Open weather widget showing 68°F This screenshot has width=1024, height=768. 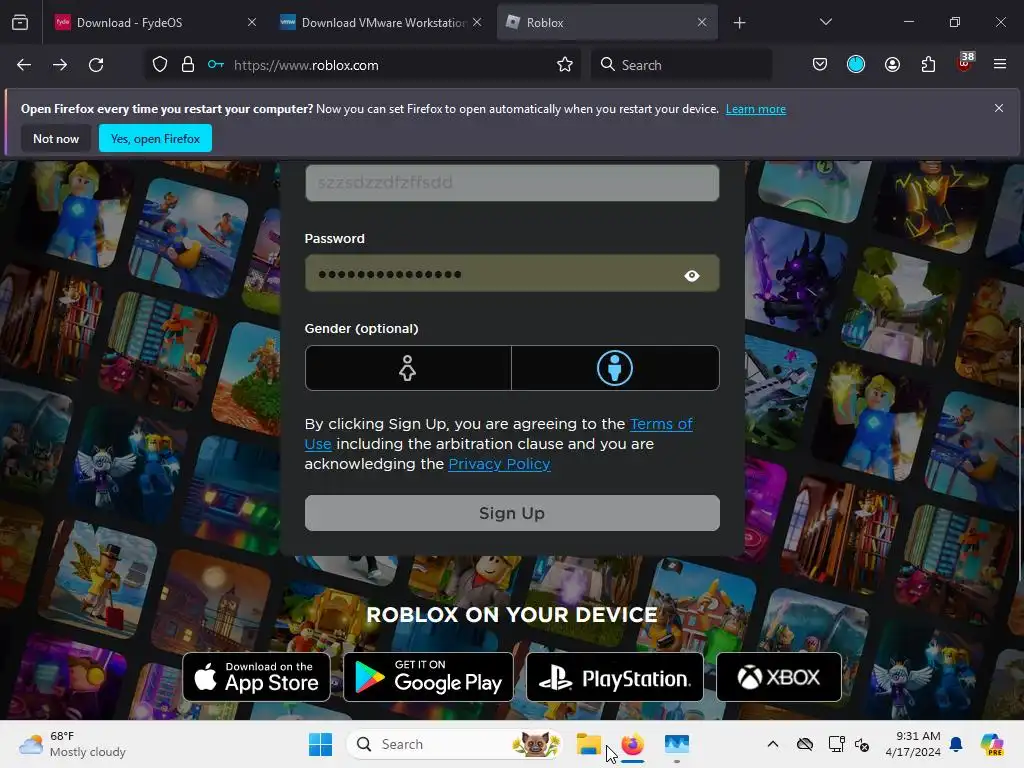[x=72, y=744]
